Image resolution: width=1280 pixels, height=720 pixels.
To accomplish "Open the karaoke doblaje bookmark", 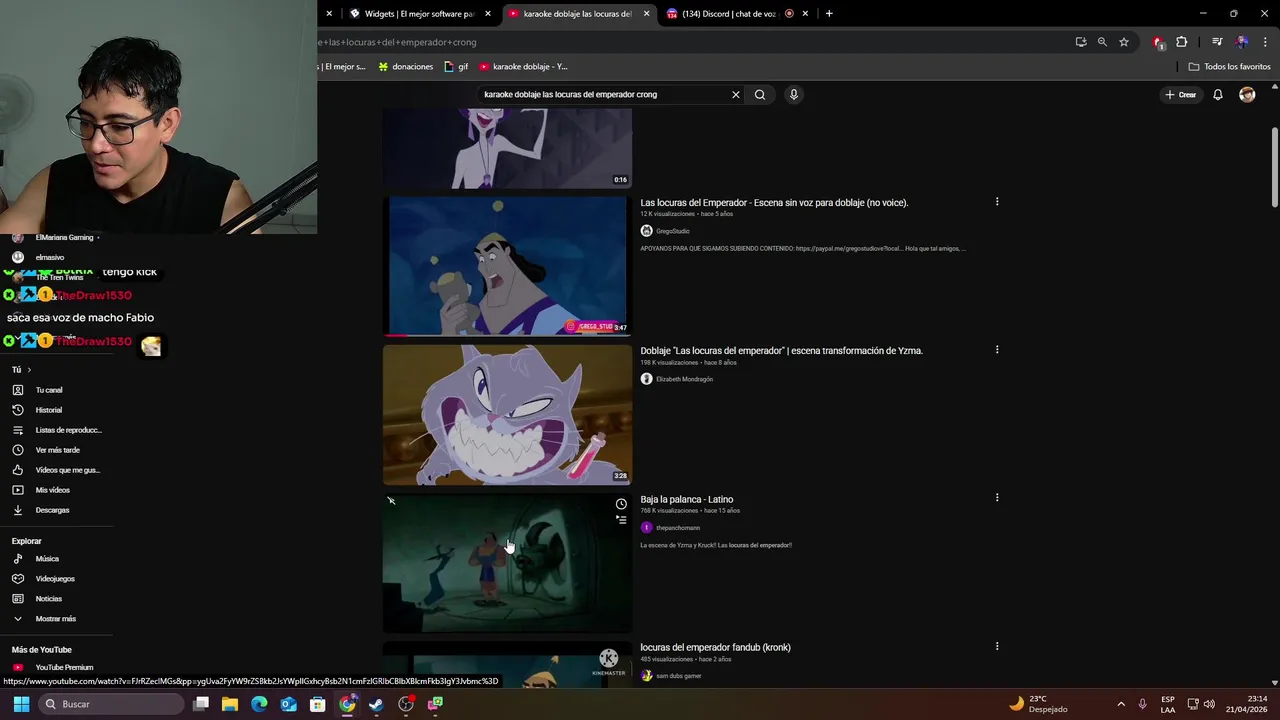I will 523,67.
